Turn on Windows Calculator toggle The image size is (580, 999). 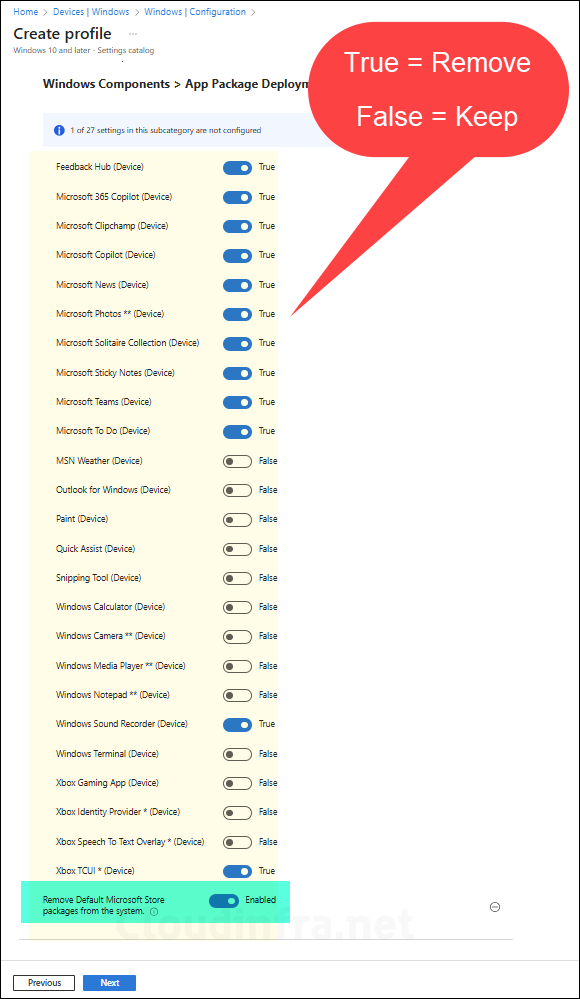pyautogui.click(x=237, y=607)
